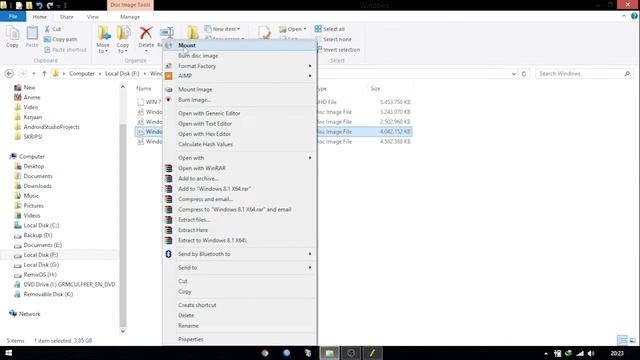The height and width of the screenshot is (360, 640).
Task: Click Invert selection in ribbon
Action: [x=341, y=49]
